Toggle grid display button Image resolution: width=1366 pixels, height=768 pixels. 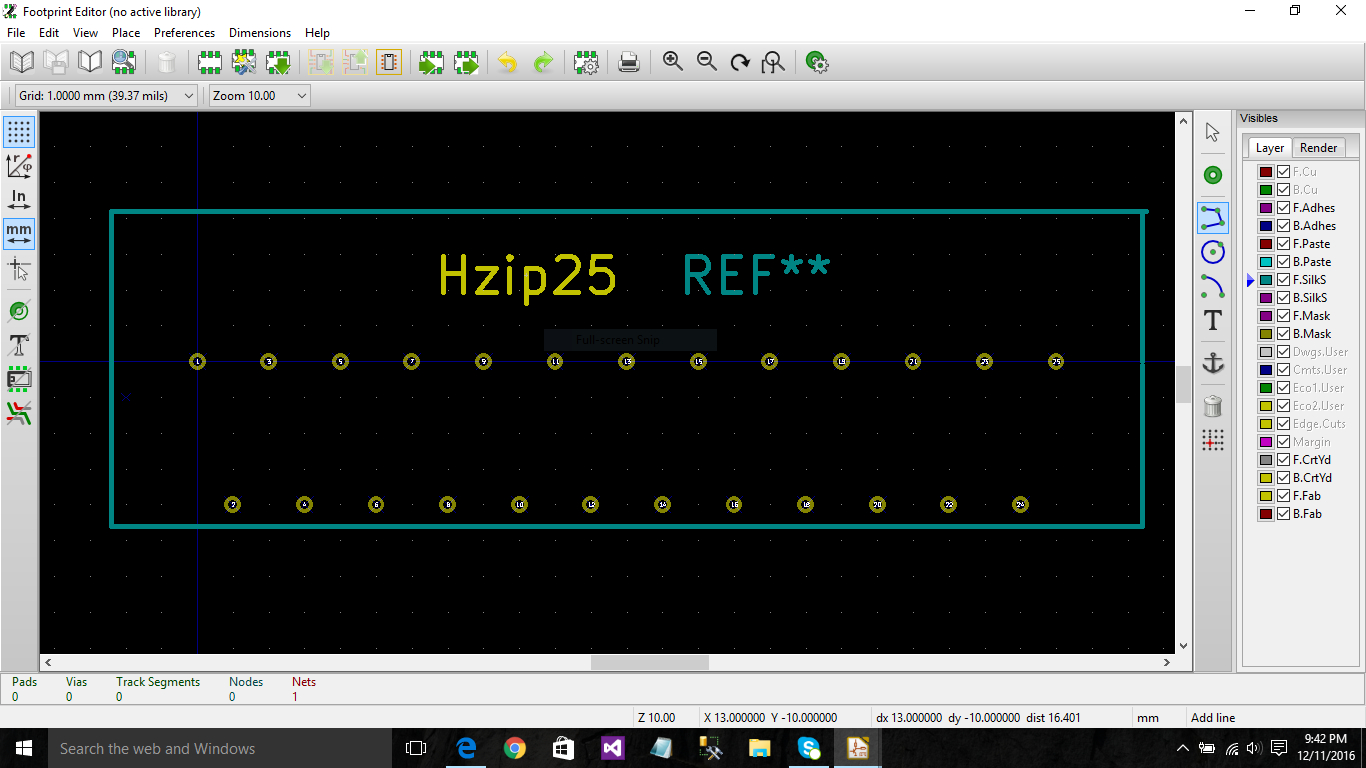19,132
